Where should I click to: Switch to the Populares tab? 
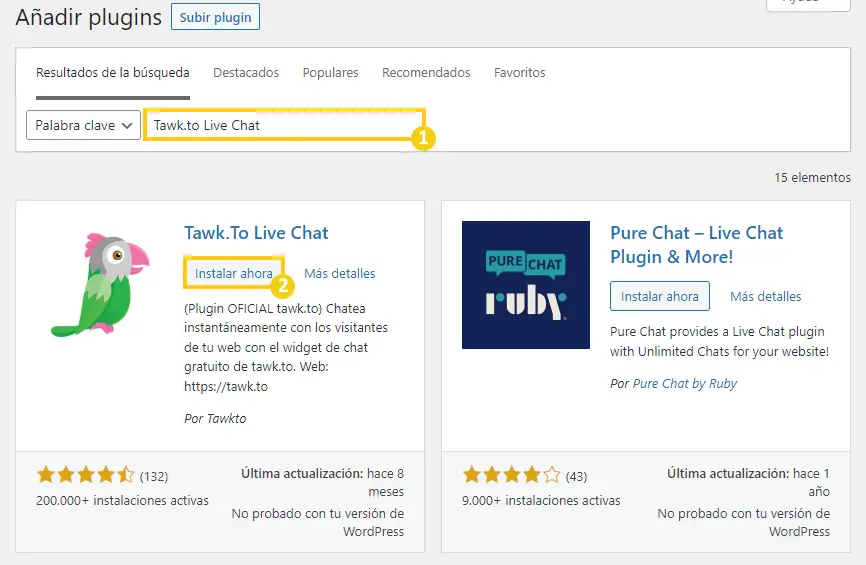tap(330, 72)
